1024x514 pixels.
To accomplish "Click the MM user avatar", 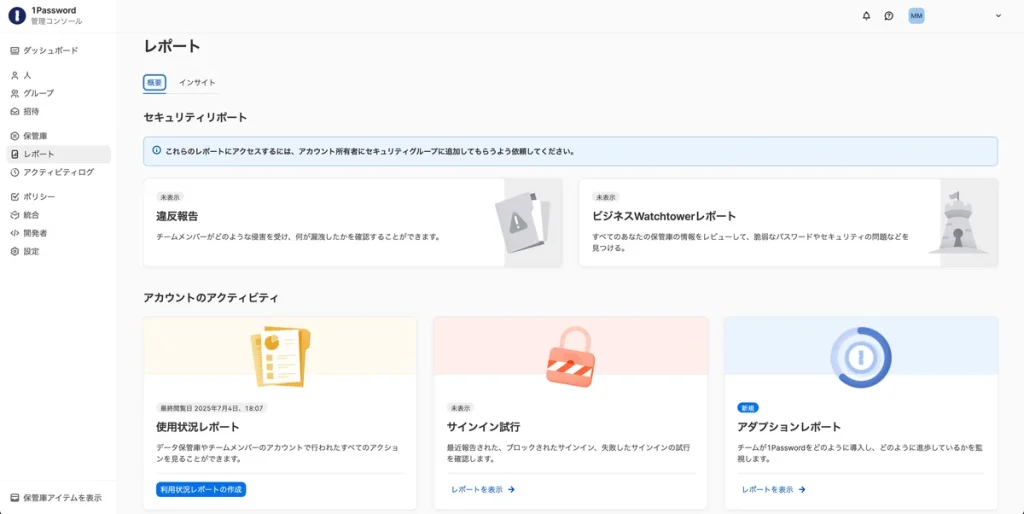I will [x=916, y=16].
